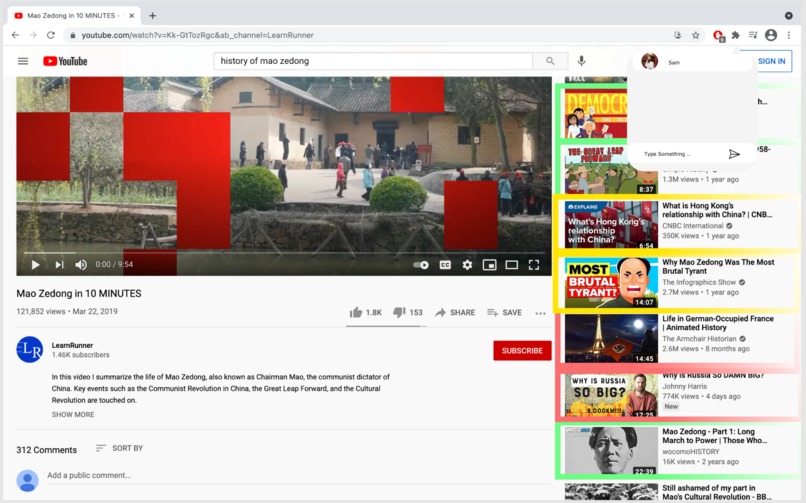Open LearnRunner channel name link

(x=72, y=345)
